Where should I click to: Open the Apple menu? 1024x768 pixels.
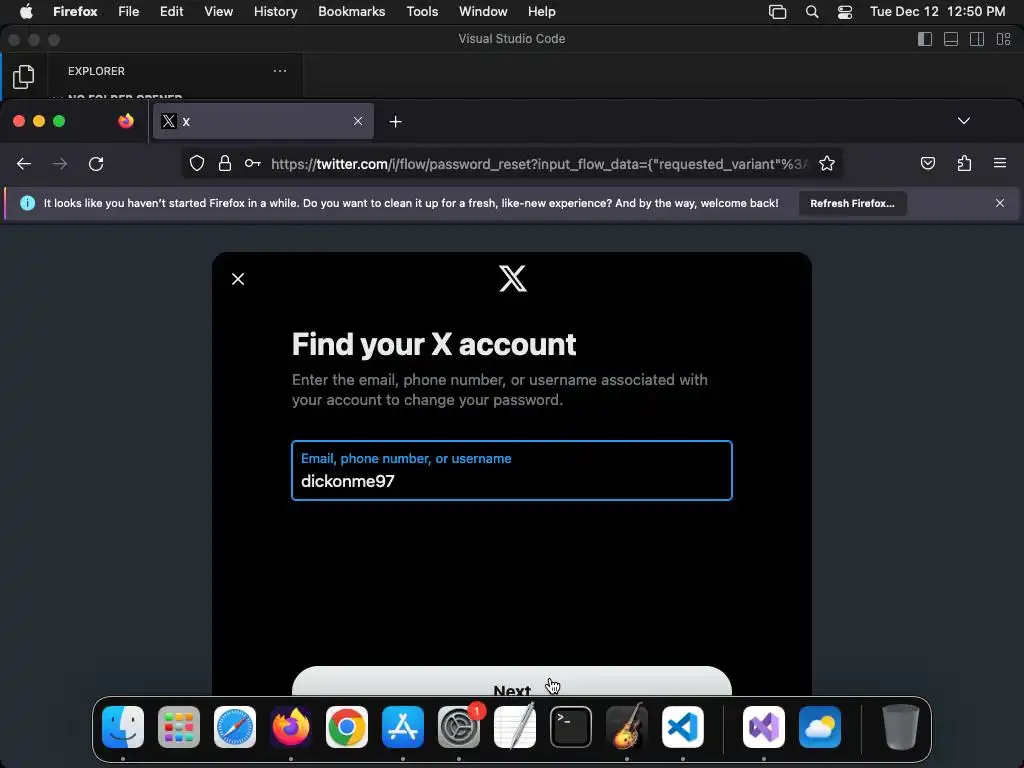[x=25, y=11]
